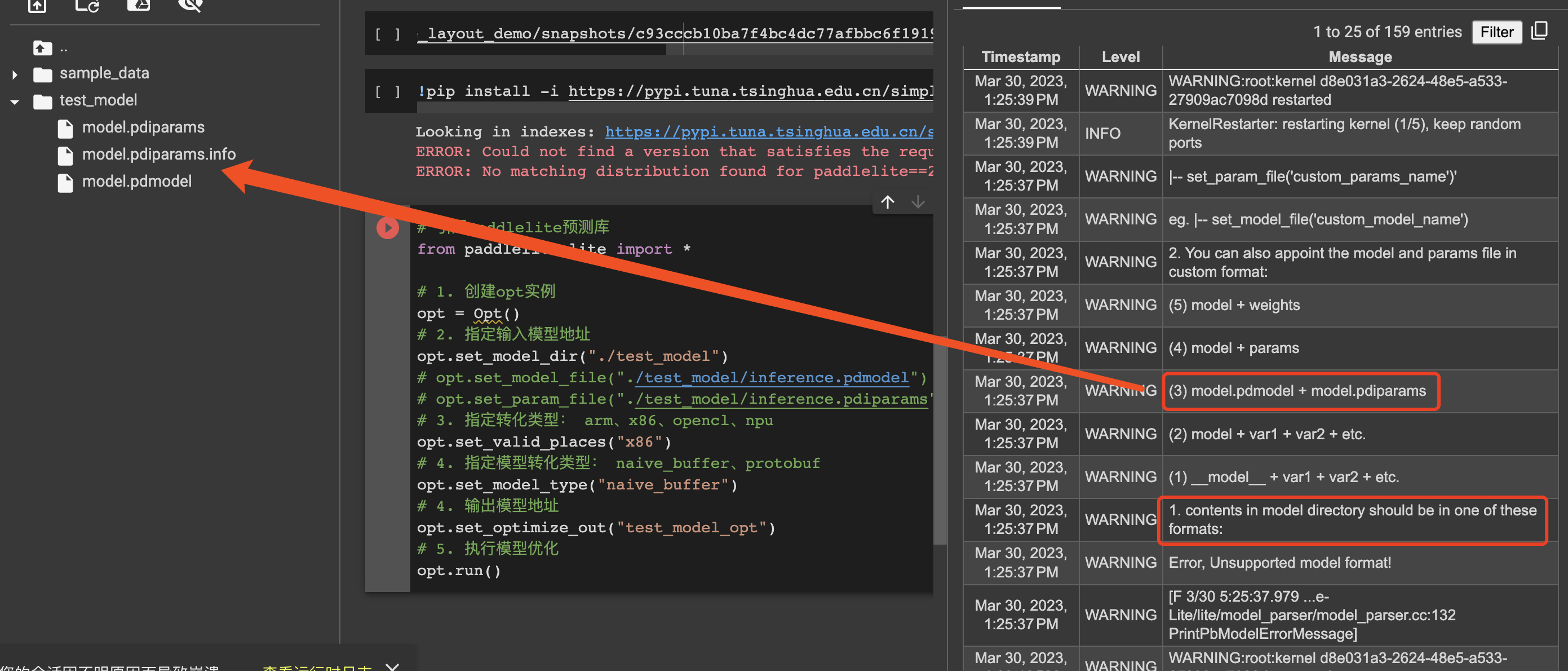Screen dimensions: 1568x671
Task: Open model.pdmodel file icon
Action: point(65,181)
